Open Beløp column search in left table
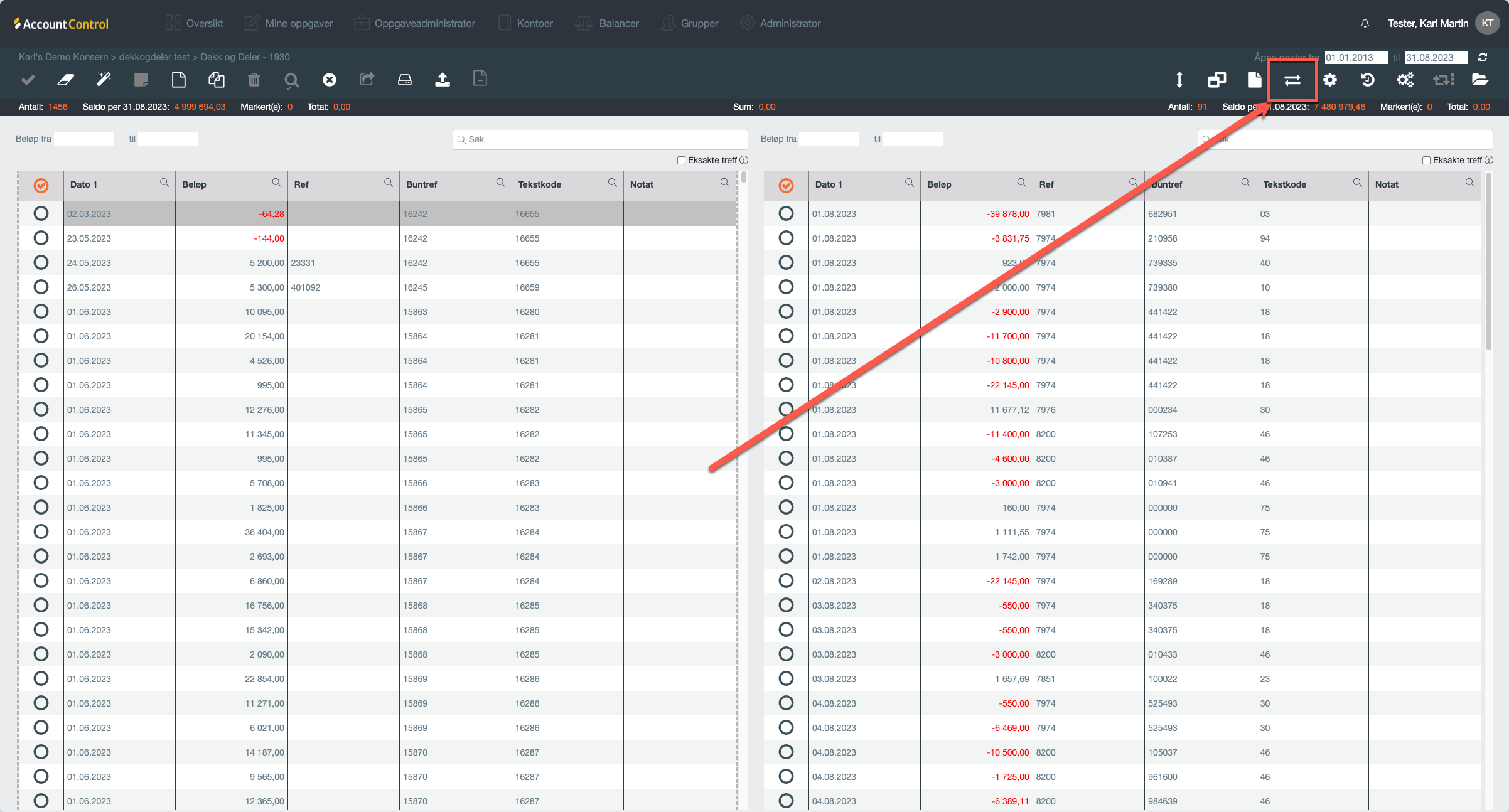Viewport: 1509px width, 812px height. click(x=276, y=183)
